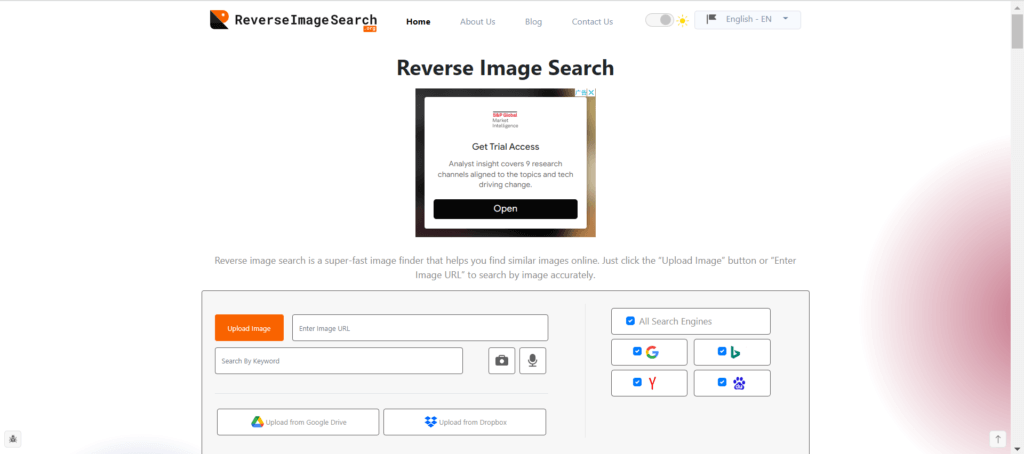Click the camera capture icon button
Image resolution: width=1024 pixels, height=454 pixels.
pyautogui.click(x=502, y=361)
